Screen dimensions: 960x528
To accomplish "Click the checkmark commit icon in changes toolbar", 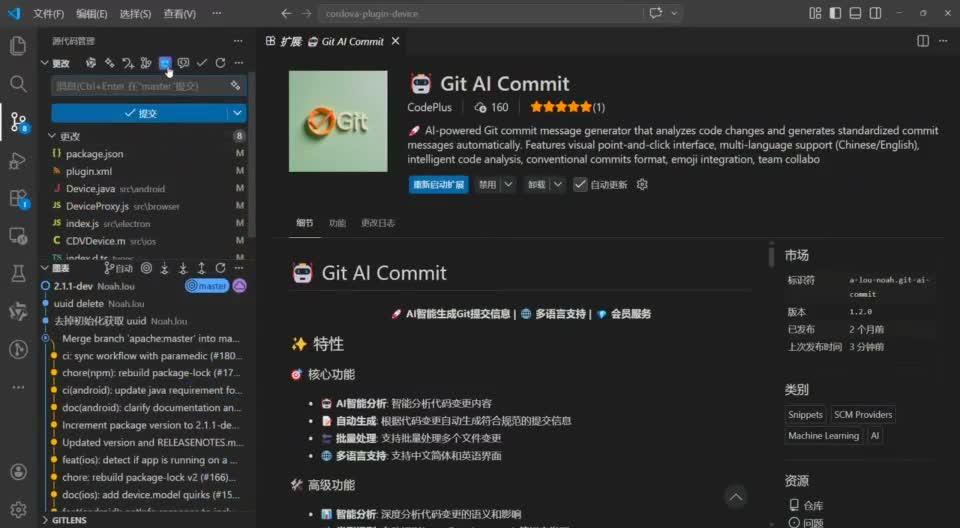I will coord(201,63).
